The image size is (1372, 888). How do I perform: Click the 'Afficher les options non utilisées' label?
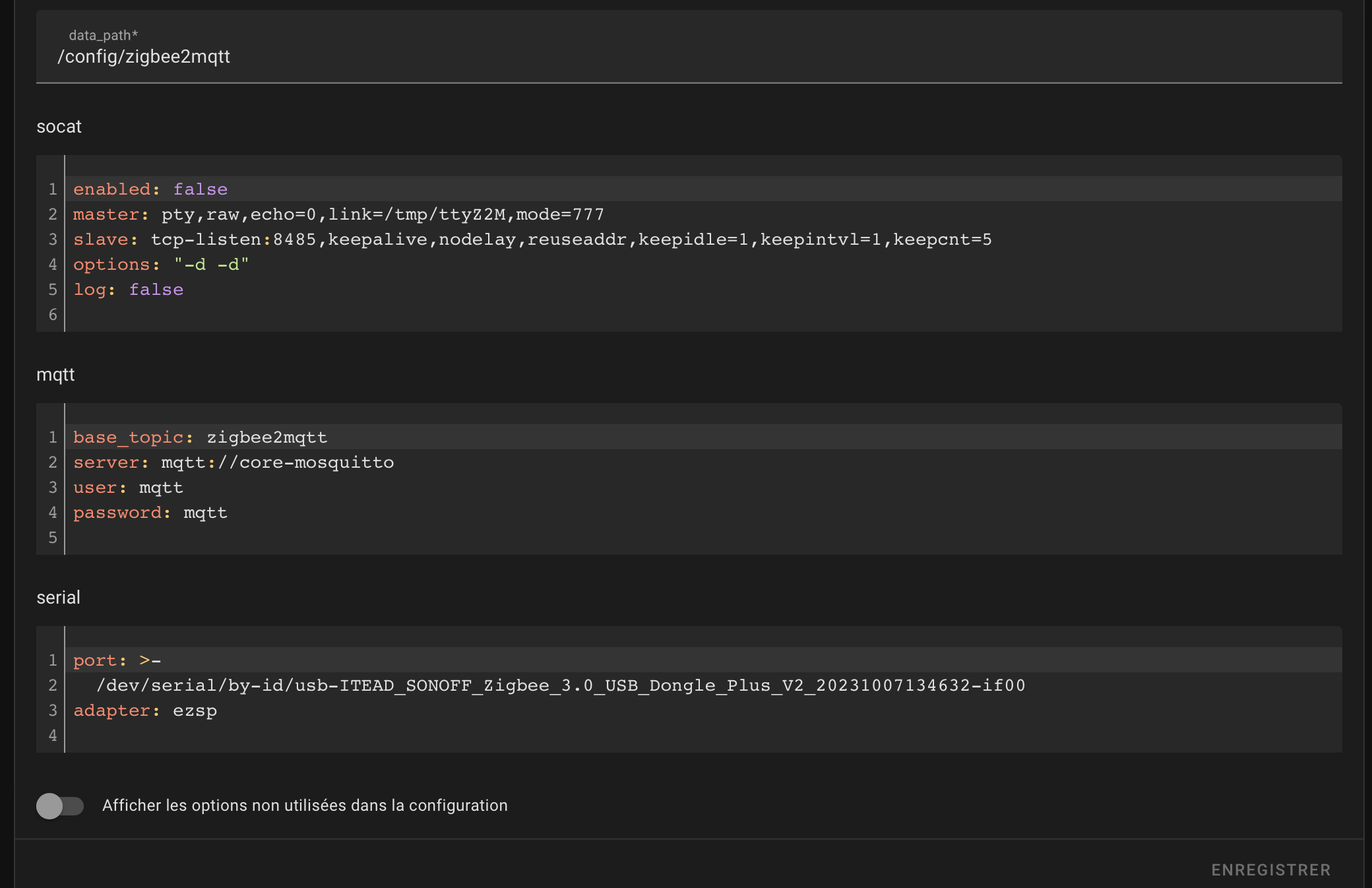click(305, 806)
